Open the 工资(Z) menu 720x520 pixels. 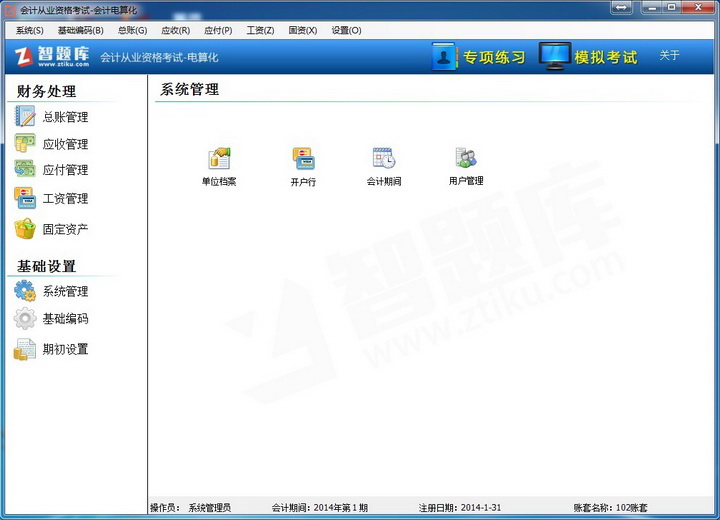click(260, 30)
